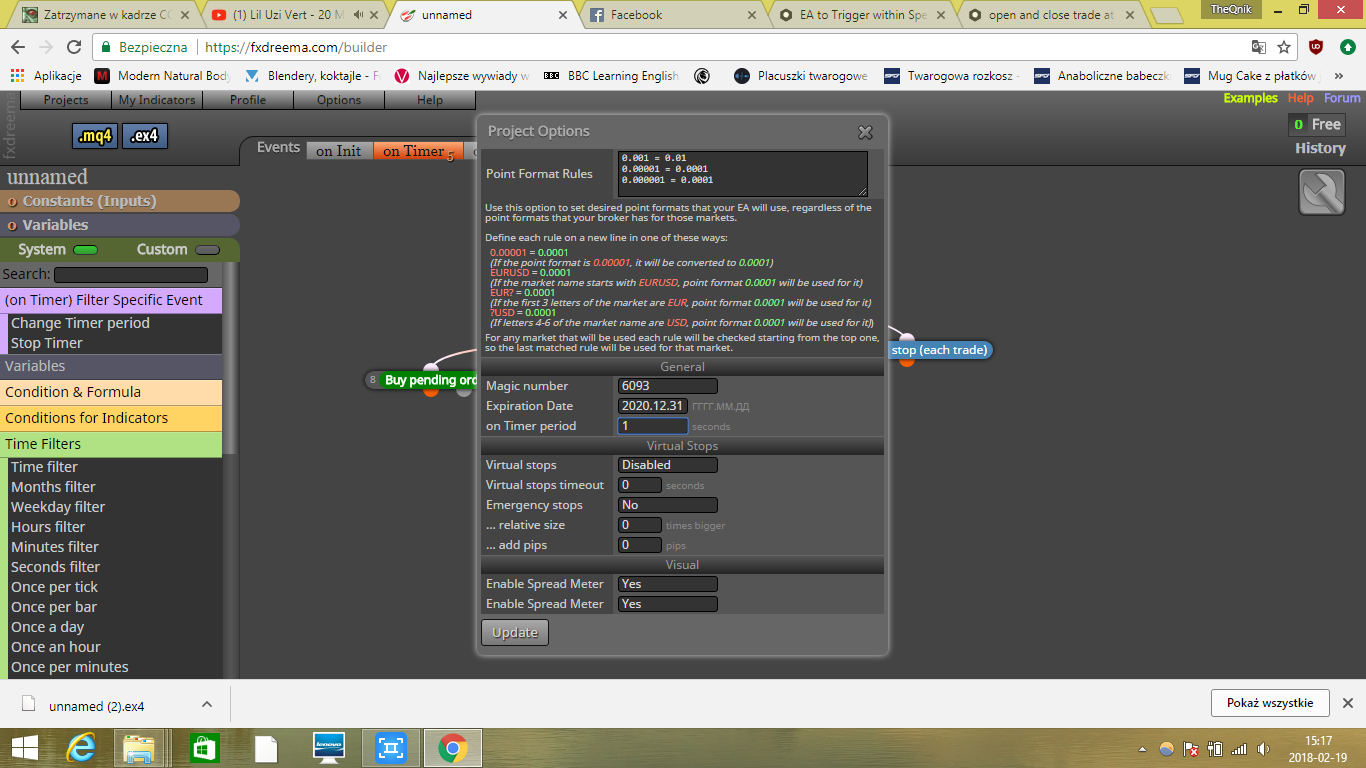The image size is (1366, 768).
Task: Open the Options menu
Action: (339, 100)
